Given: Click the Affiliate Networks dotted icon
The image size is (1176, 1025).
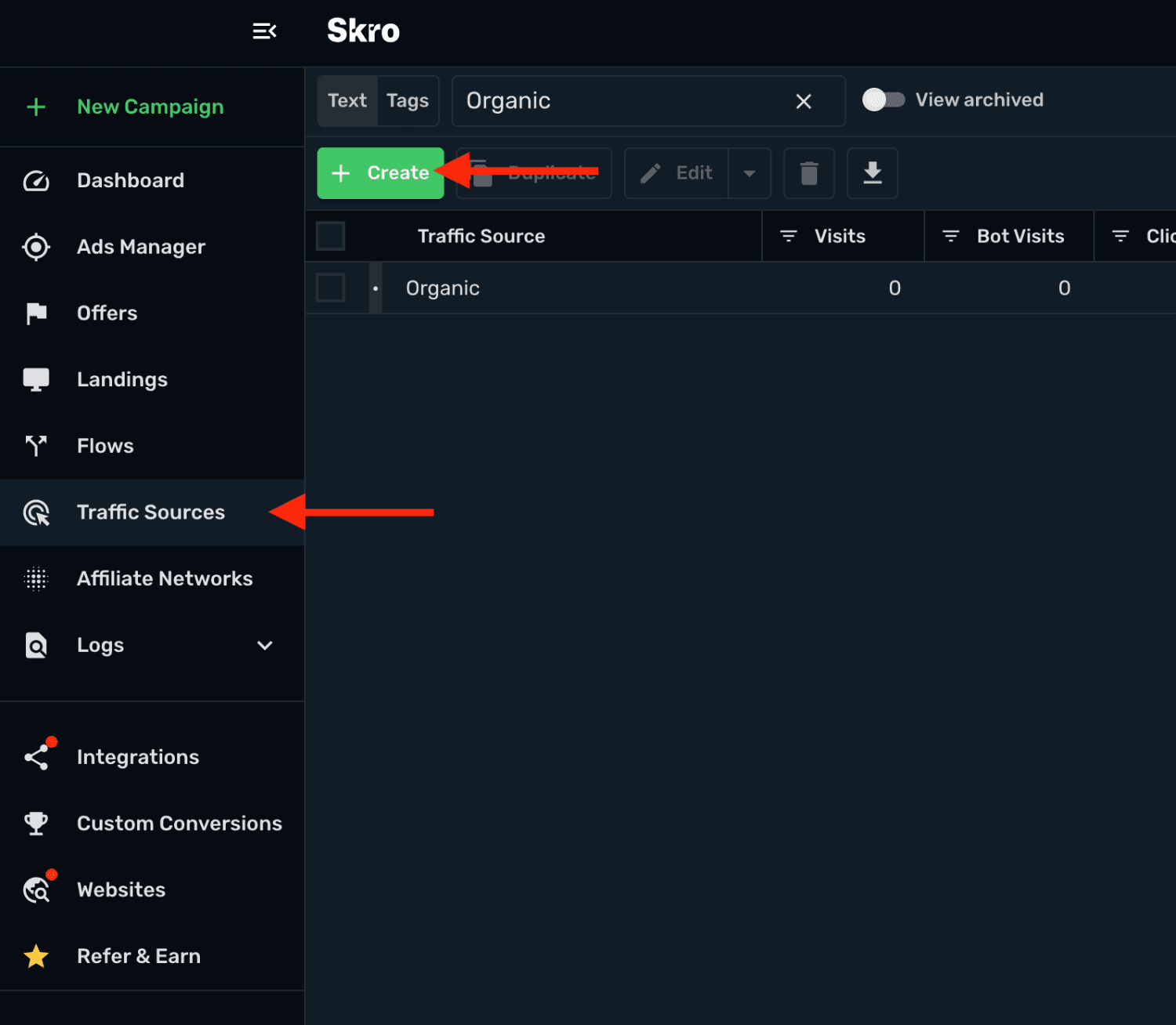Looking at the screenshot, I should pyautogui.click(x=36, y=579).
